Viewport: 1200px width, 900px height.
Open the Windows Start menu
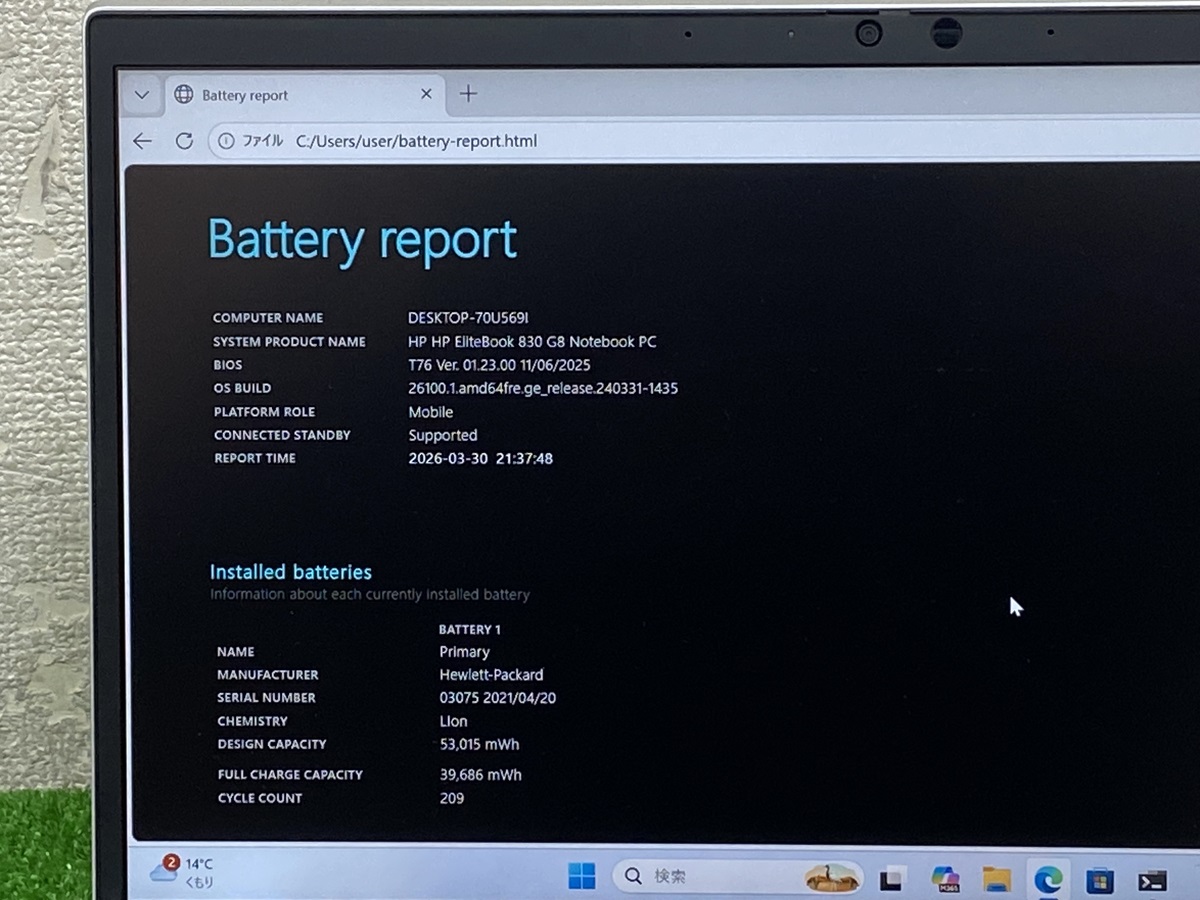click(581, 877)
